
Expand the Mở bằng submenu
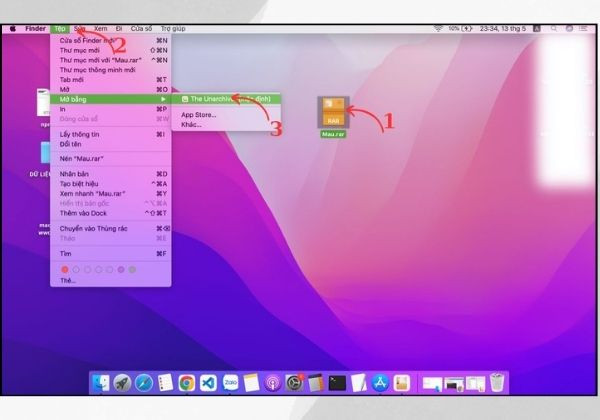(111, 99)
